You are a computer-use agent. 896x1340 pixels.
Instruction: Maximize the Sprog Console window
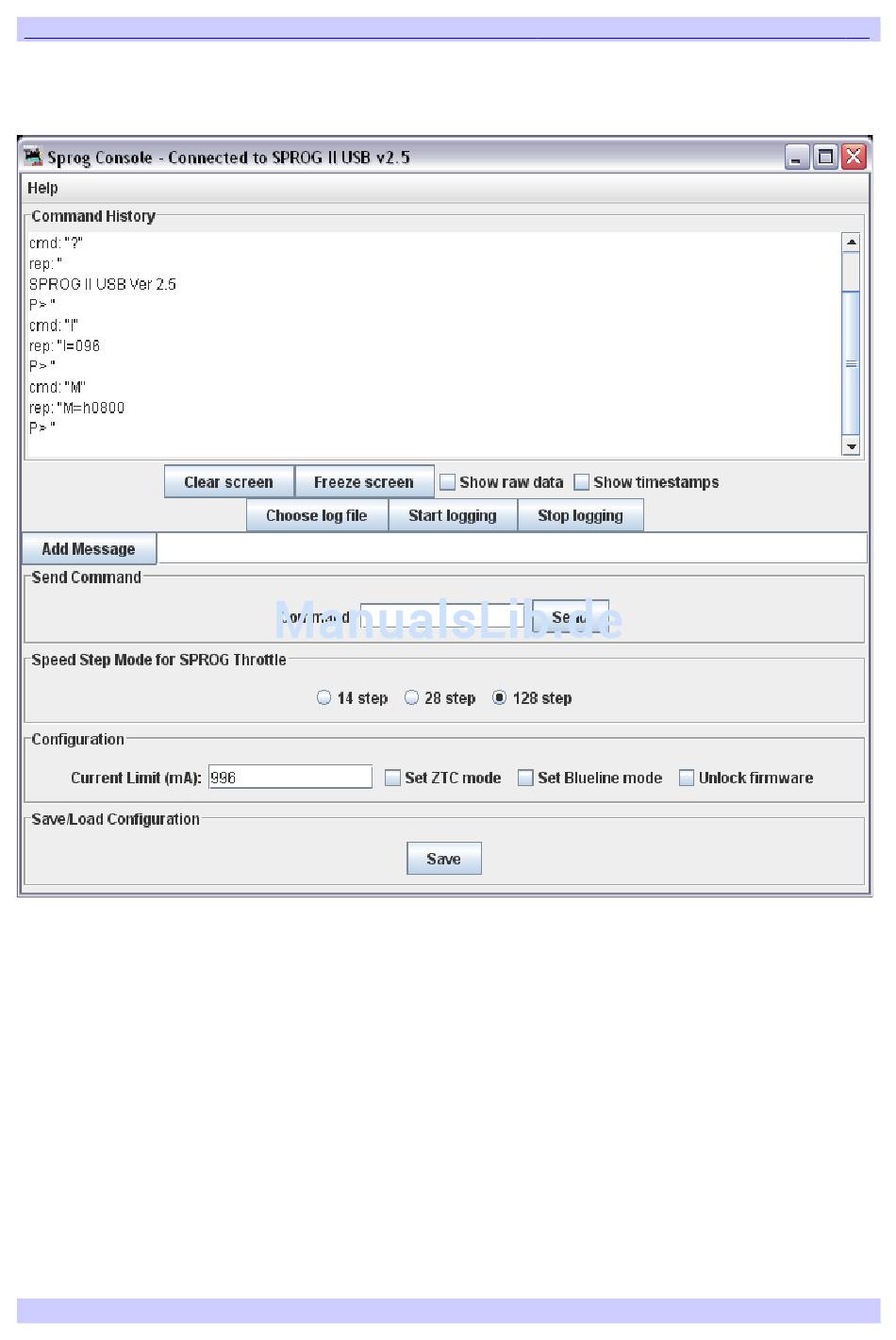tap(825, 158)
